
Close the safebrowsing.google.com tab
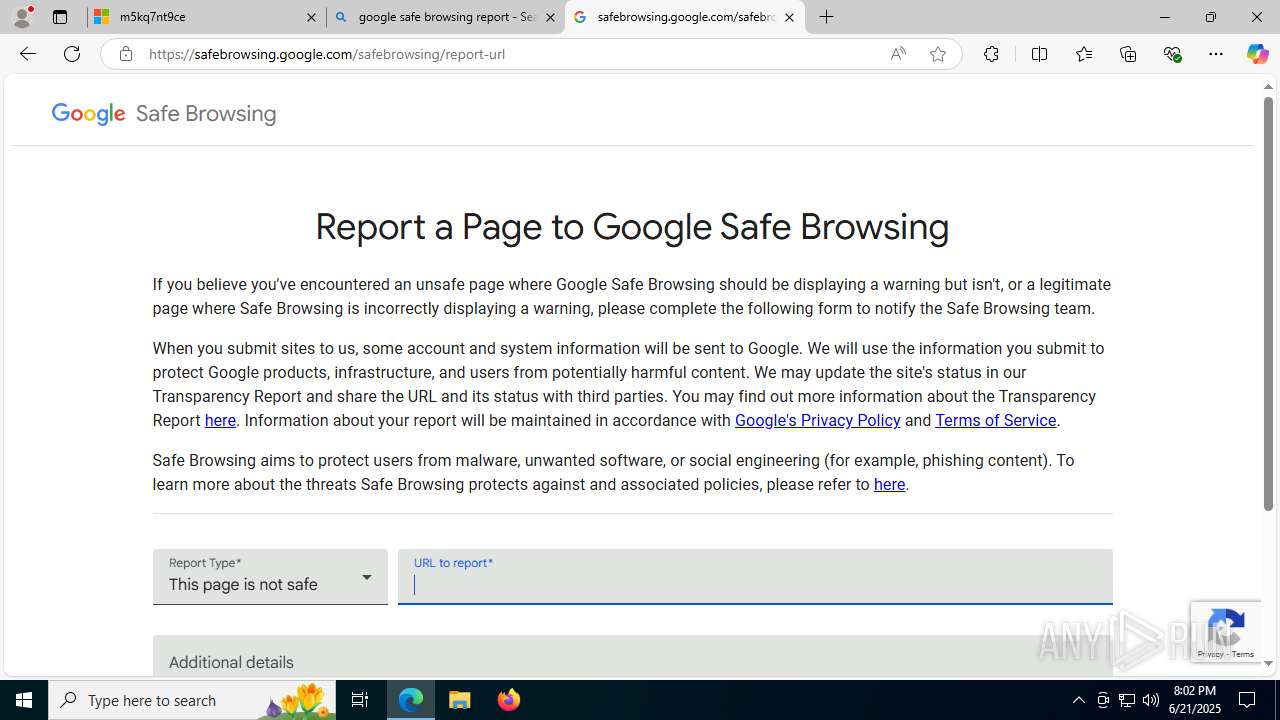click(x=789, y=17)
